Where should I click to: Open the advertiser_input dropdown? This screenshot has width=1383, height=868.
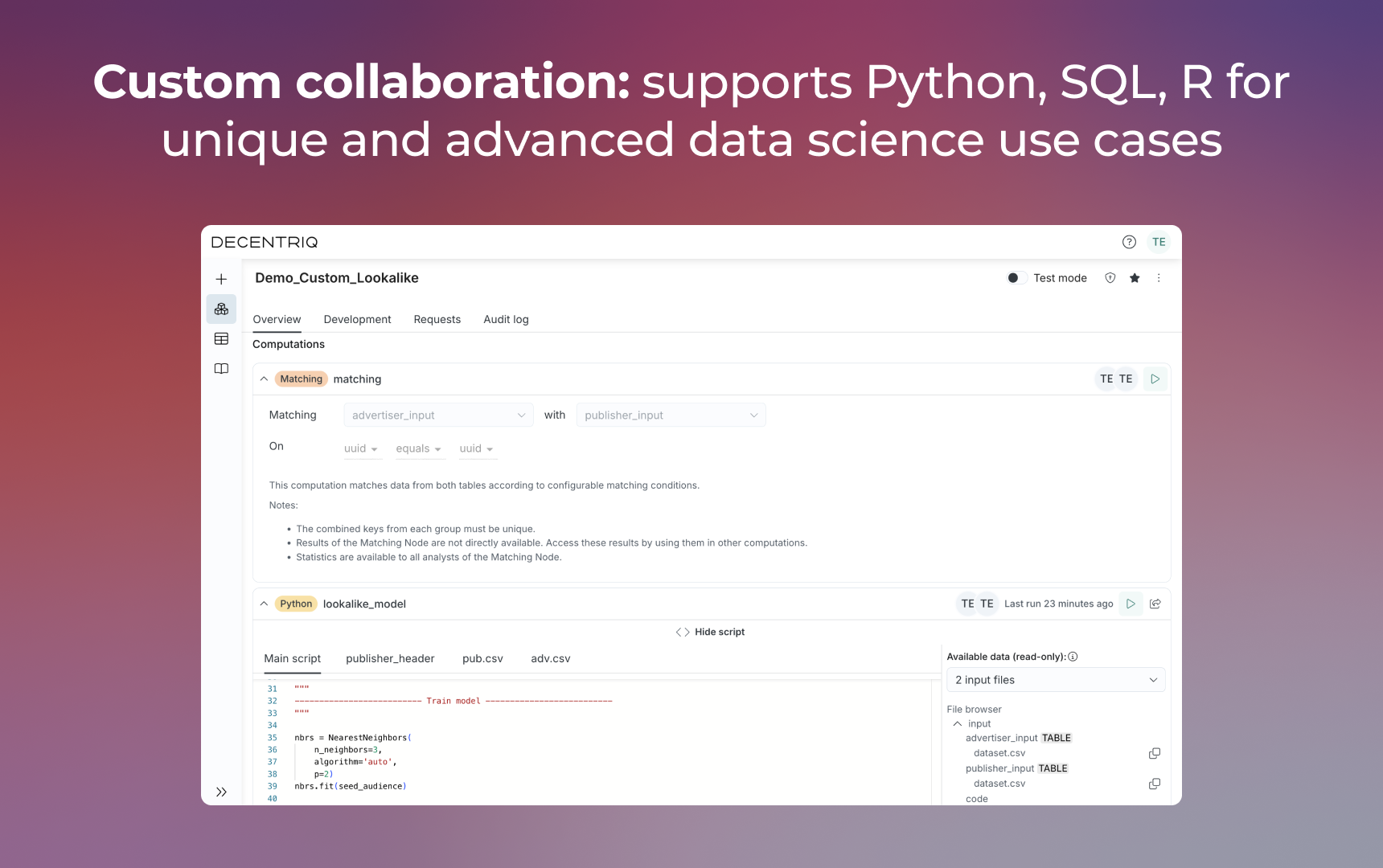pos(438,416)
